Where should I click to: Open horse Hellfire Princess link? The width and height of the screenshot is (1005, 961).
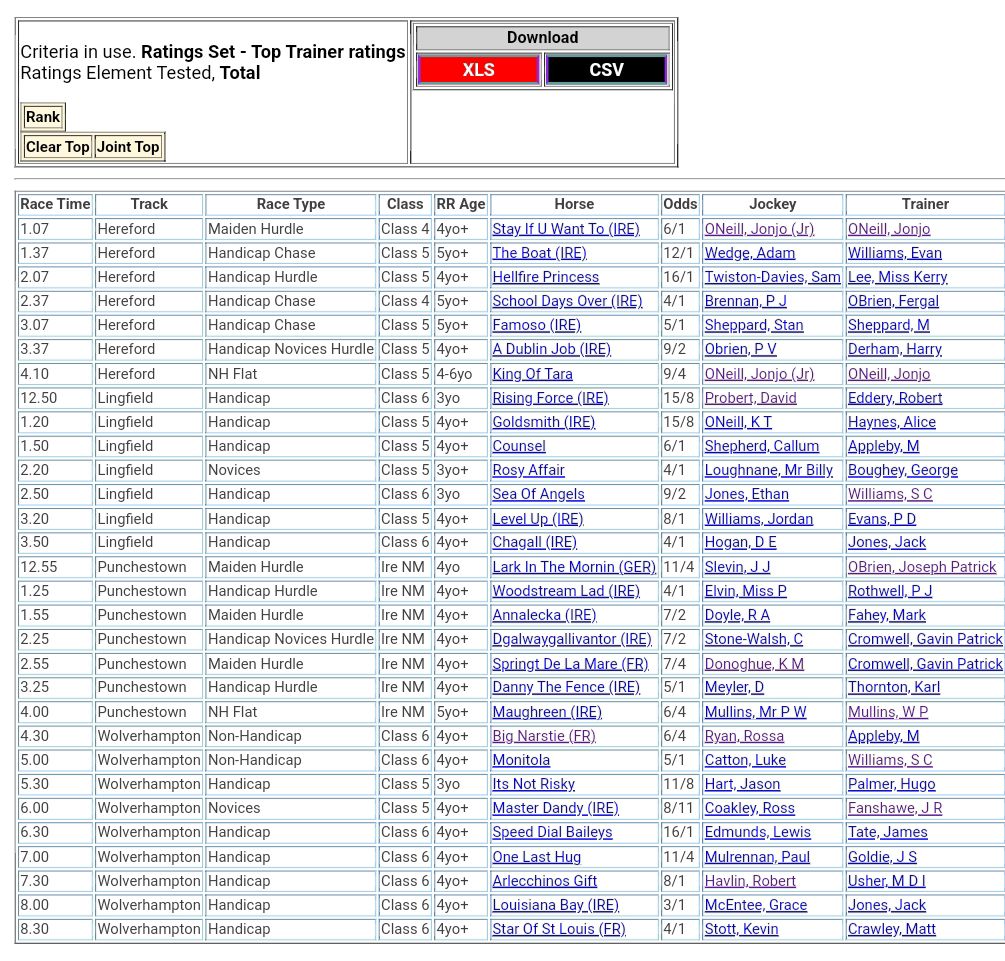[545, 277]
